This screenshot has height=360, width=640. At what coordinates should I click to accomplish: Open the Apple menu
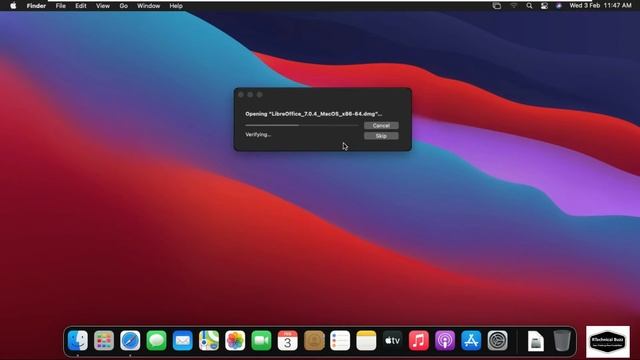(13, 6)
